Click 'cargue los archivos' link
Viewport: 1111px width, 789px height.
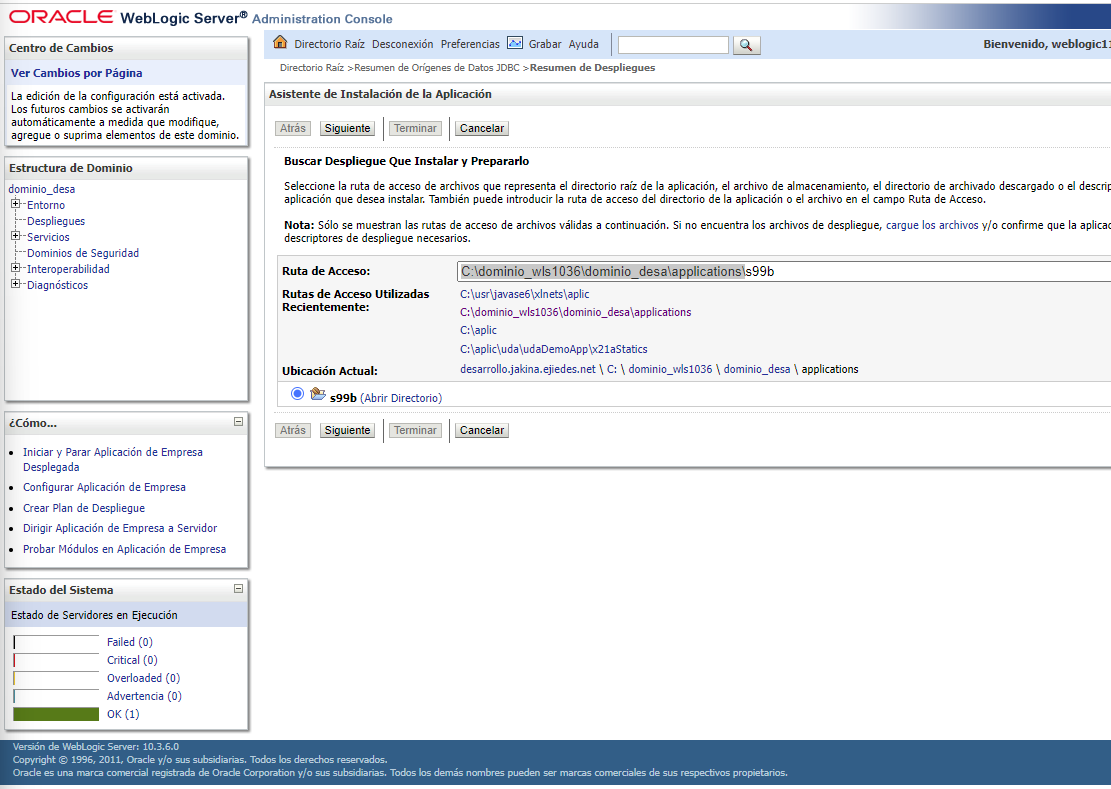point(932,225)
